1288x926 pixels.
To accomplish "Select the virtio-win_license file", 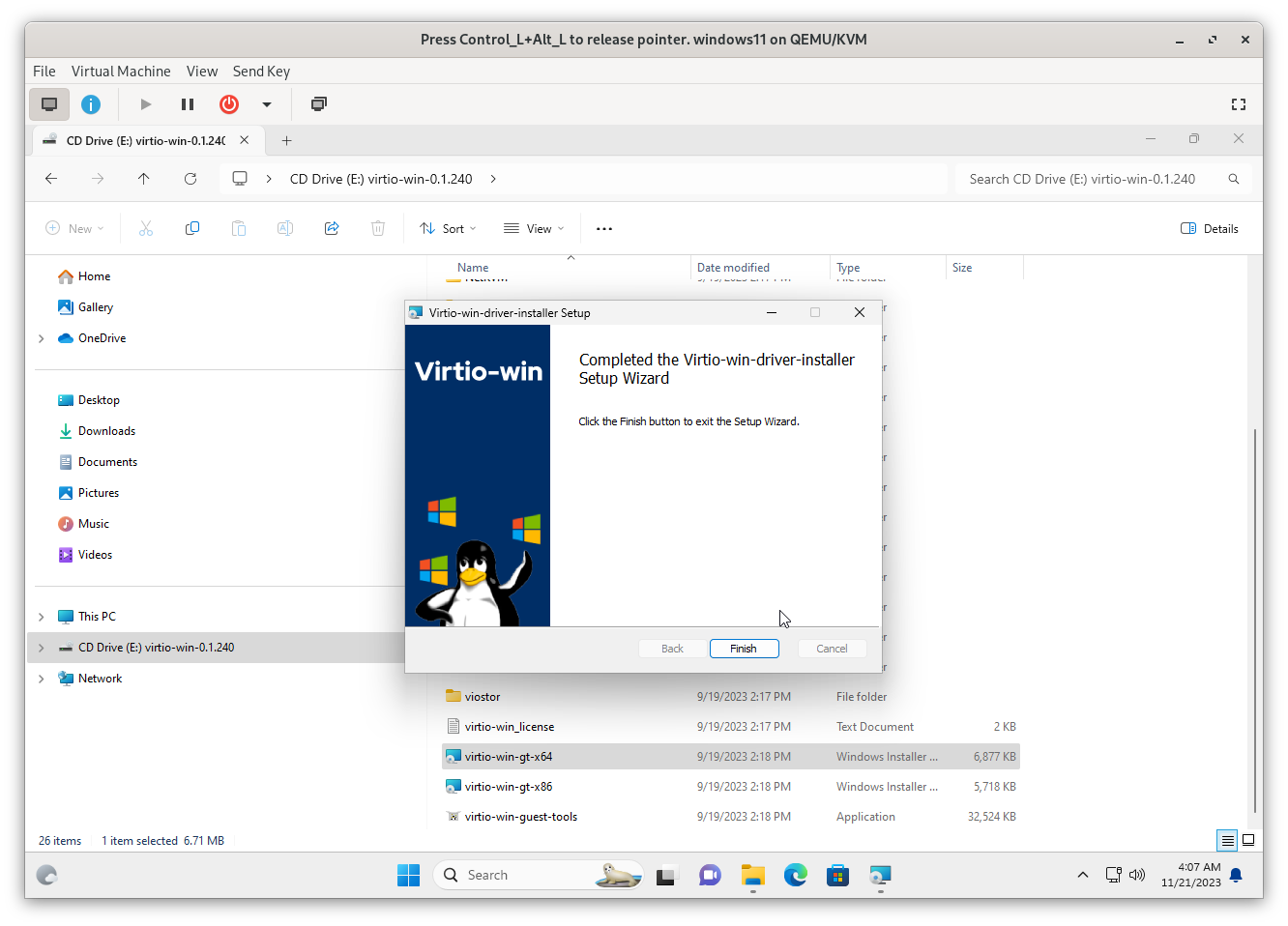I will tap(731, 727).
